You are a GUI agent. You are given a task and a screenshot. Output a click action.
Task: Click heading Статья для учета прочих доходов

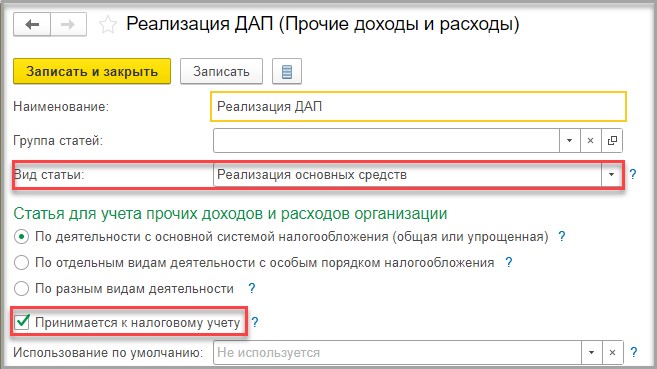click(x=230, y=214)
